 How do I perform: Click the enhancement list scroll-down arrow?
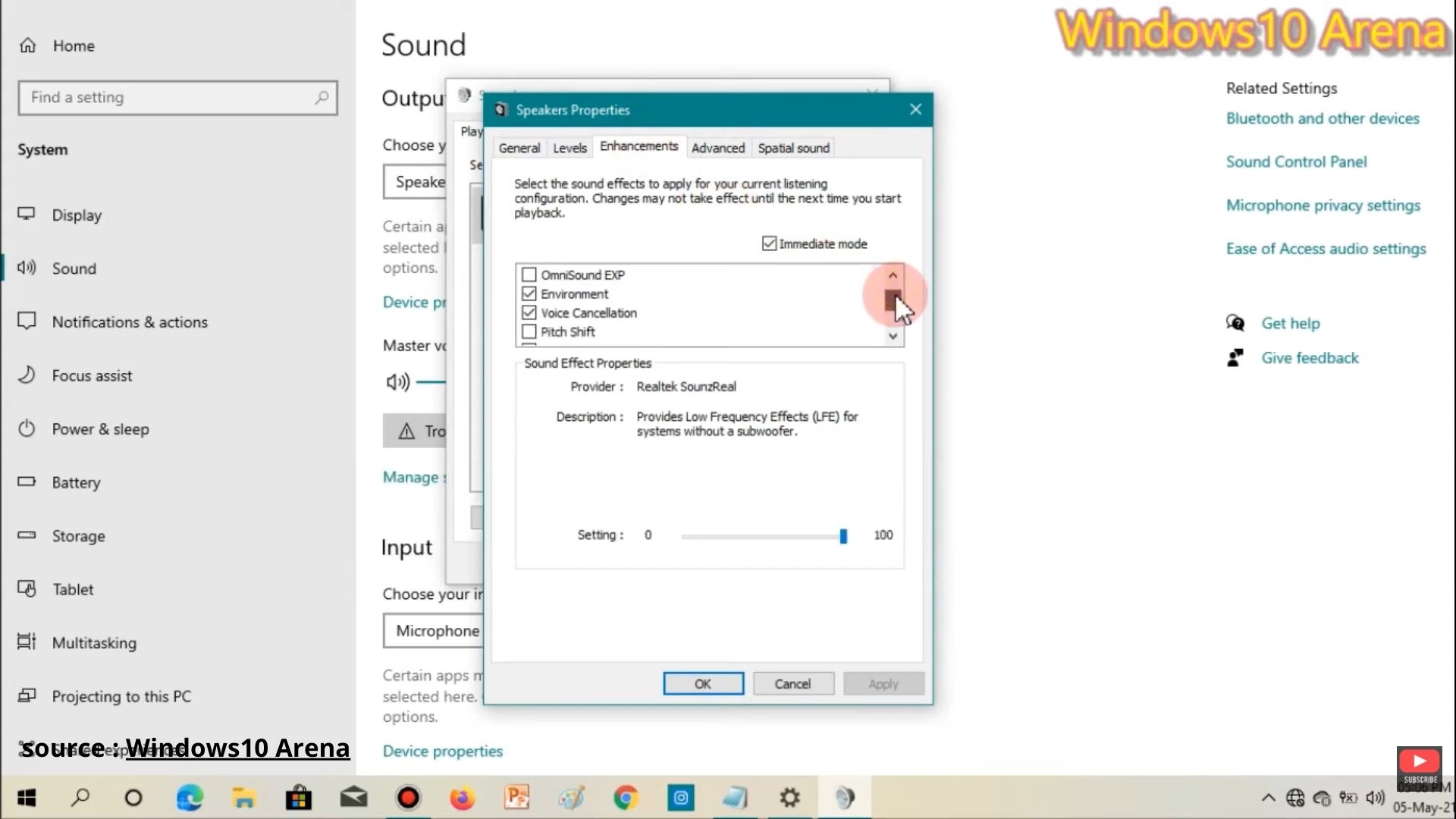(x=893, y=336)
